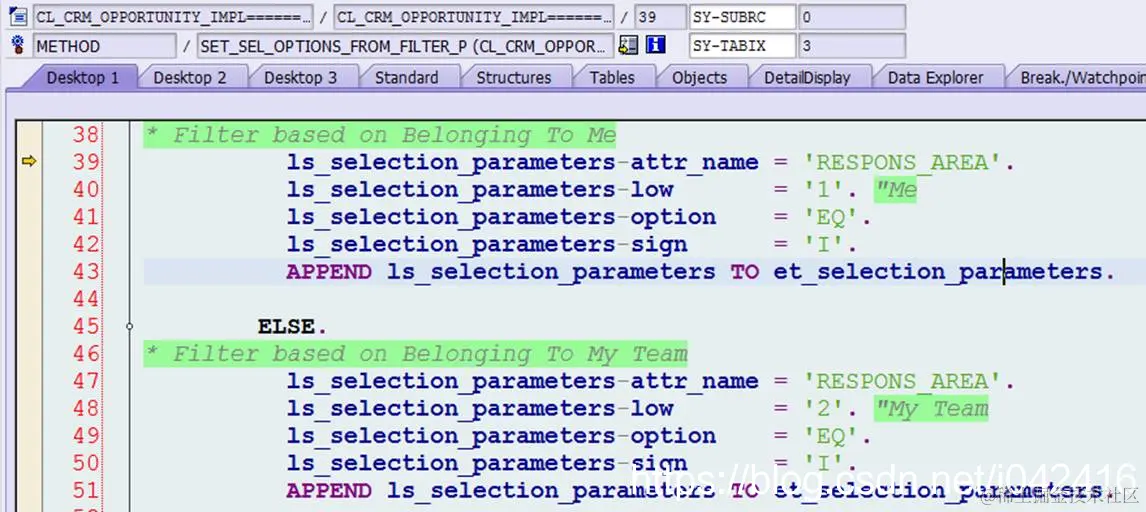Image resolution: width=1146 pixels, height=512 pixels.
Task: Click the line number field showing 39
Action: pos(661,17)
